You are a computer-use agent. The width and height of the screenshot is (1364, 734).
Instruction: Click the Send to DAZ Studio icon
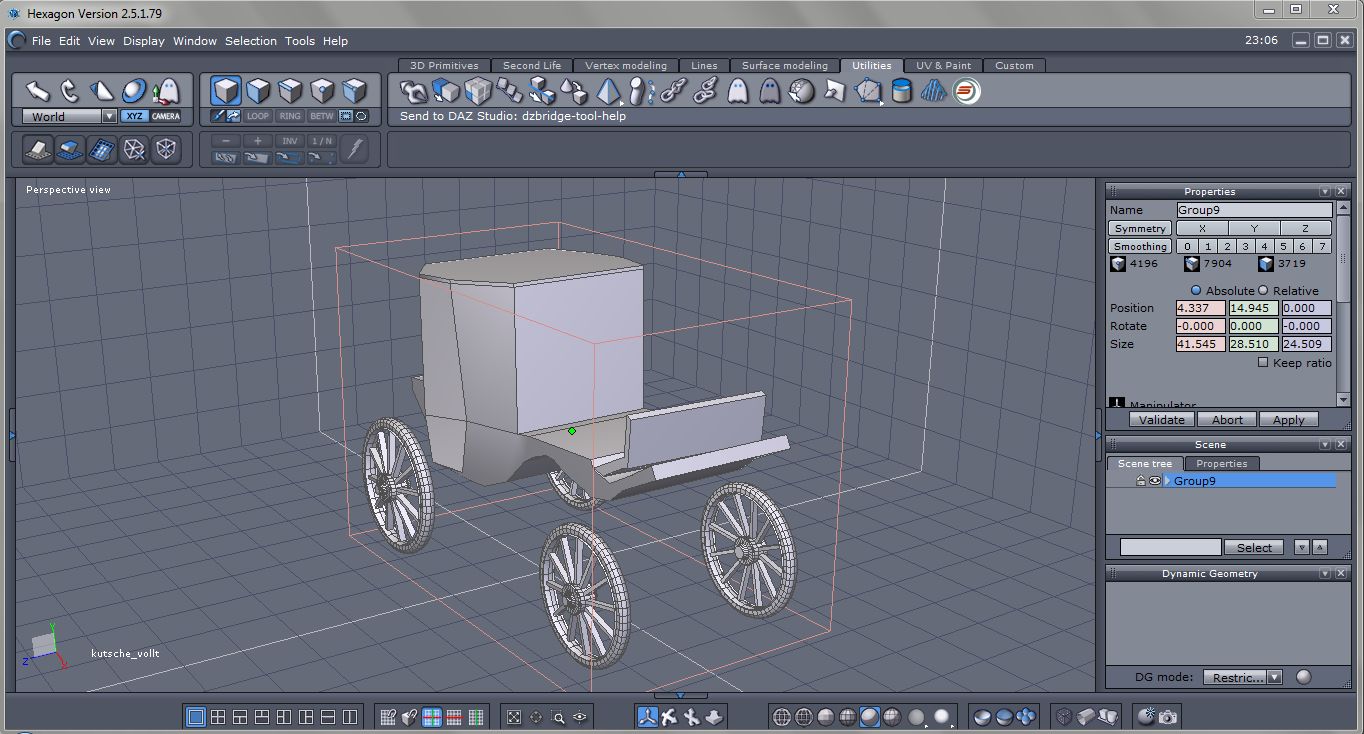(966, 92)
